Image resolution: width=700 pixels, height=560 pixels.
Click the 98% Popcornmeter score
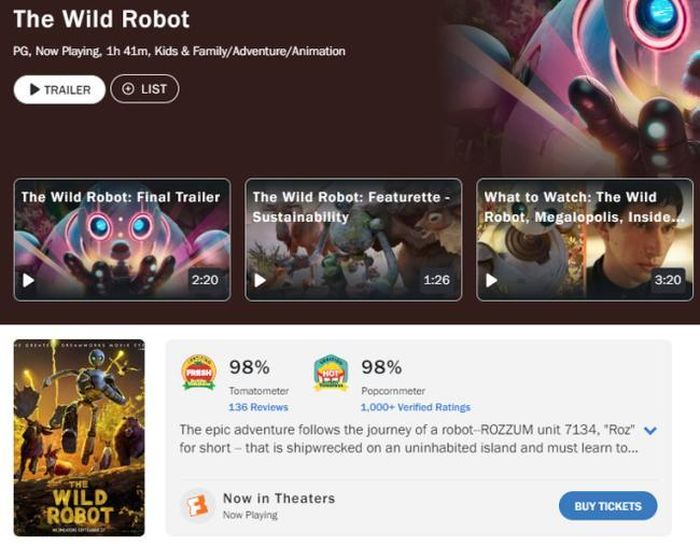point(382,367)
